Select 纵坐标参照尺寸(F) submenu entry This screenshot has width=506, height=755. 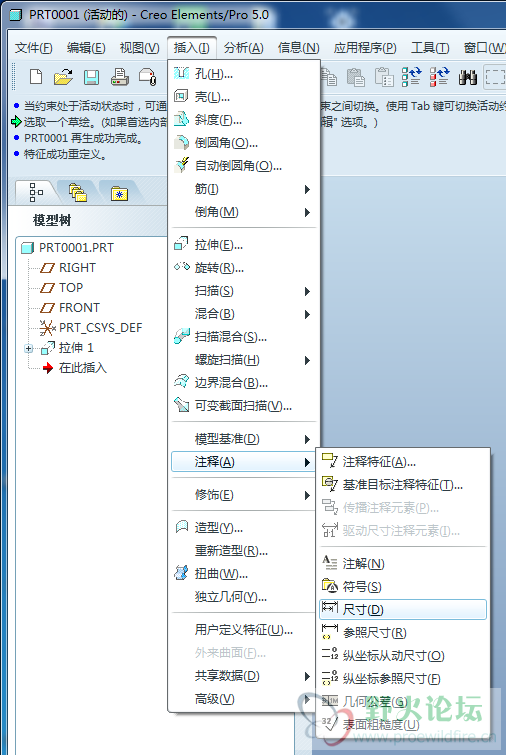click(x=403, y=679)
